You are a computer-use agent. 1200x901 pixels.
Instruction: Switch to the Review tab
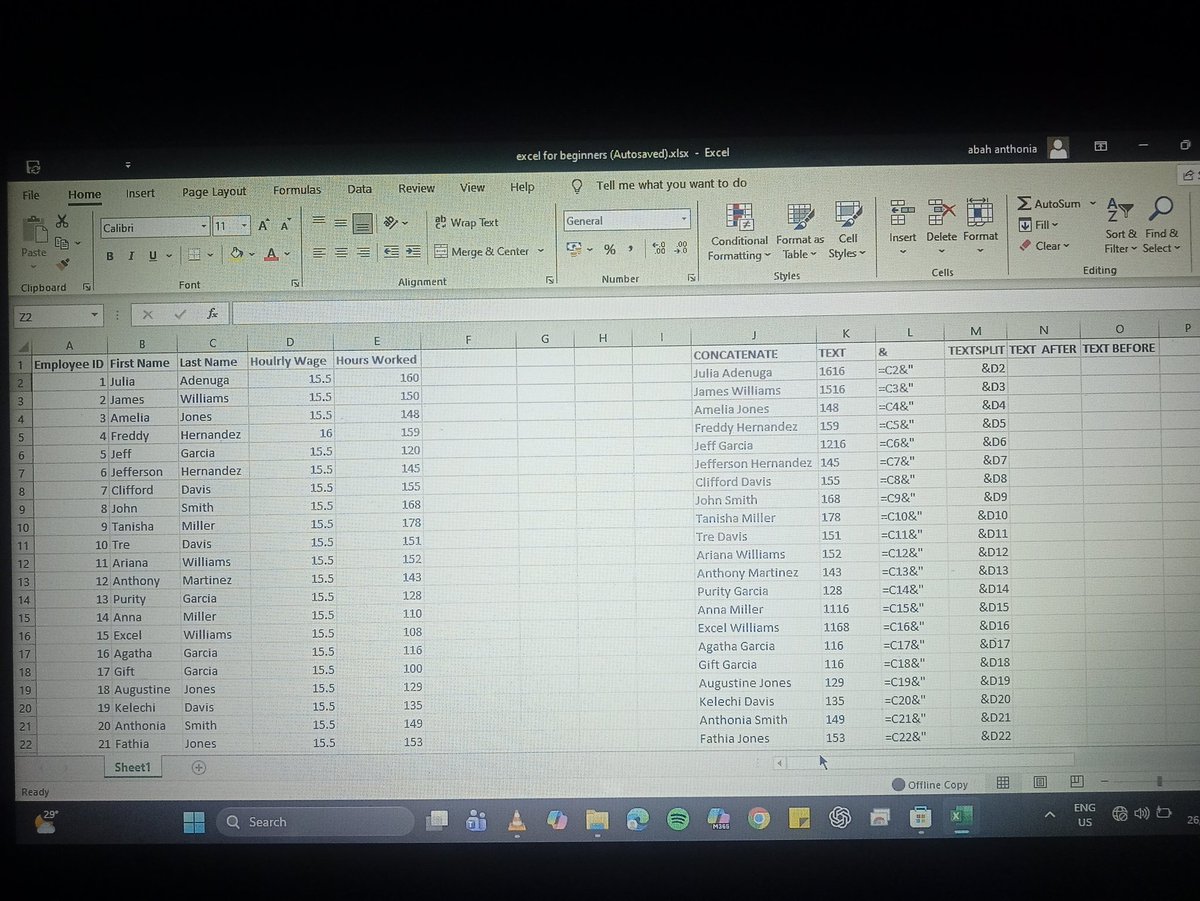[416, 188]
